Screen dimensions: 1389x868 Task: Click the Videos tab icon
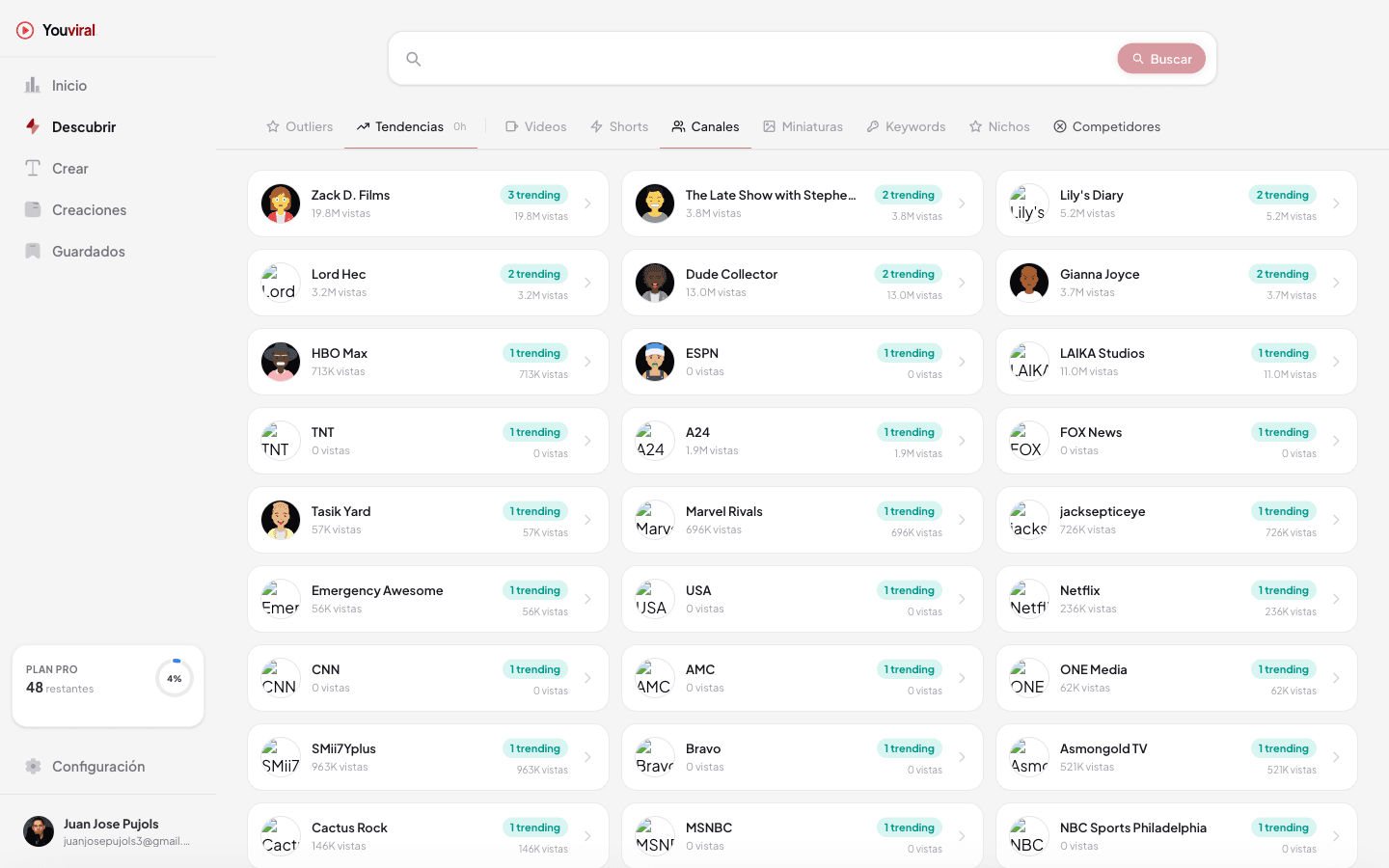512,126
